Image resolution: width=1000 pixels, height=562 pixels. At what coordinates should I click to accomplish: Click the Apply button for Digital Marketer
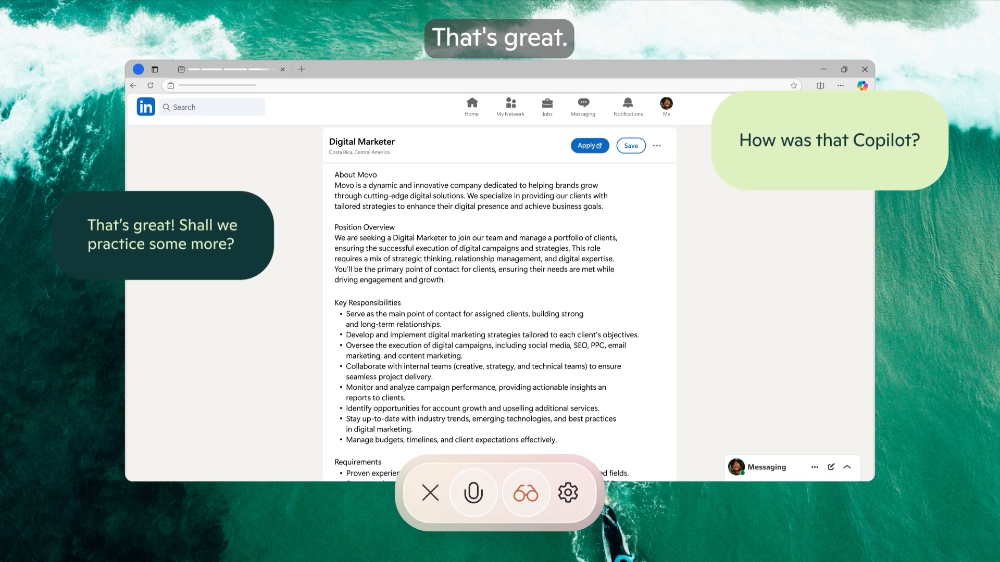coord(590,146)
